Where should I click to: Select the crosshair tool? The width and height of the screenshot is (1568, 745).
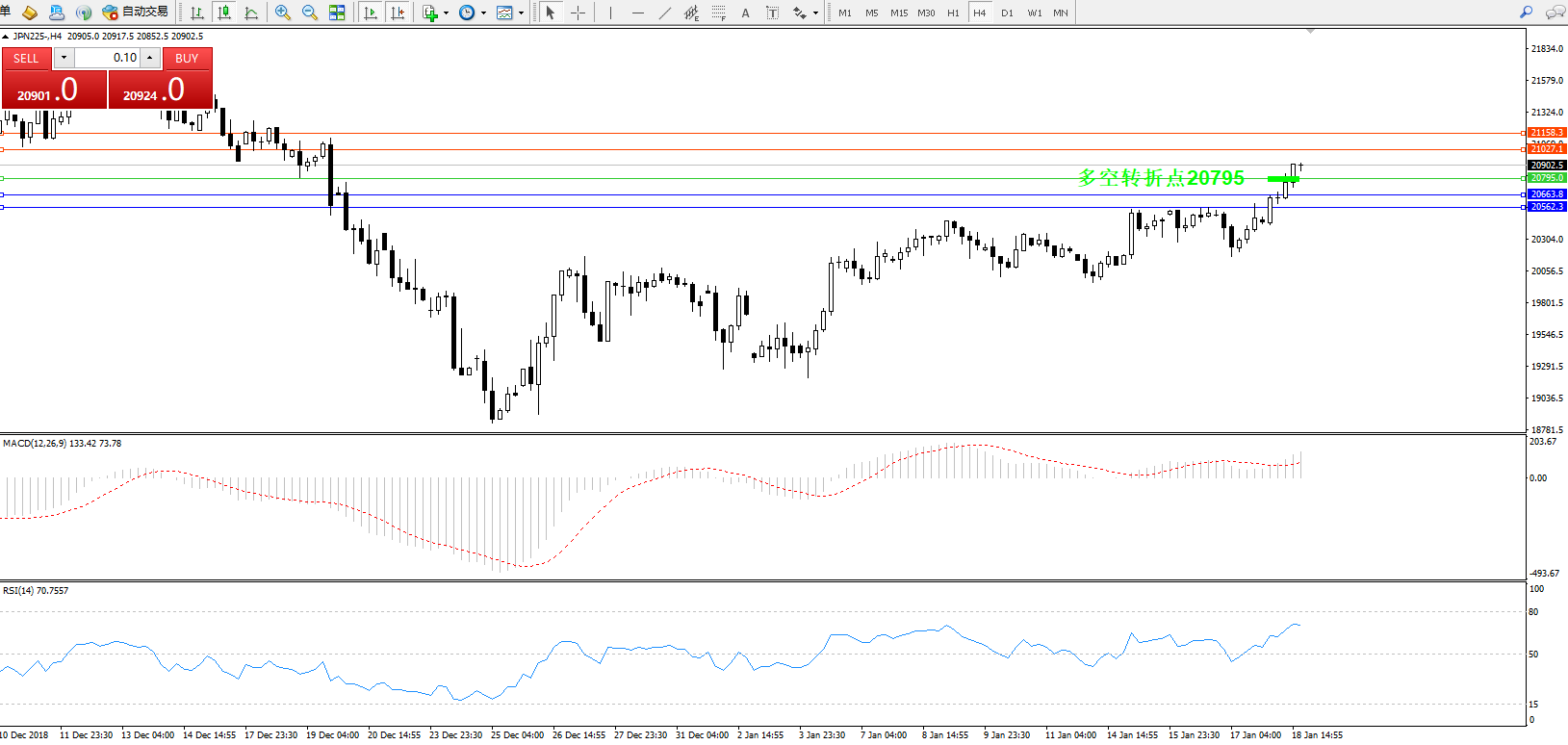tap(578, 13)
